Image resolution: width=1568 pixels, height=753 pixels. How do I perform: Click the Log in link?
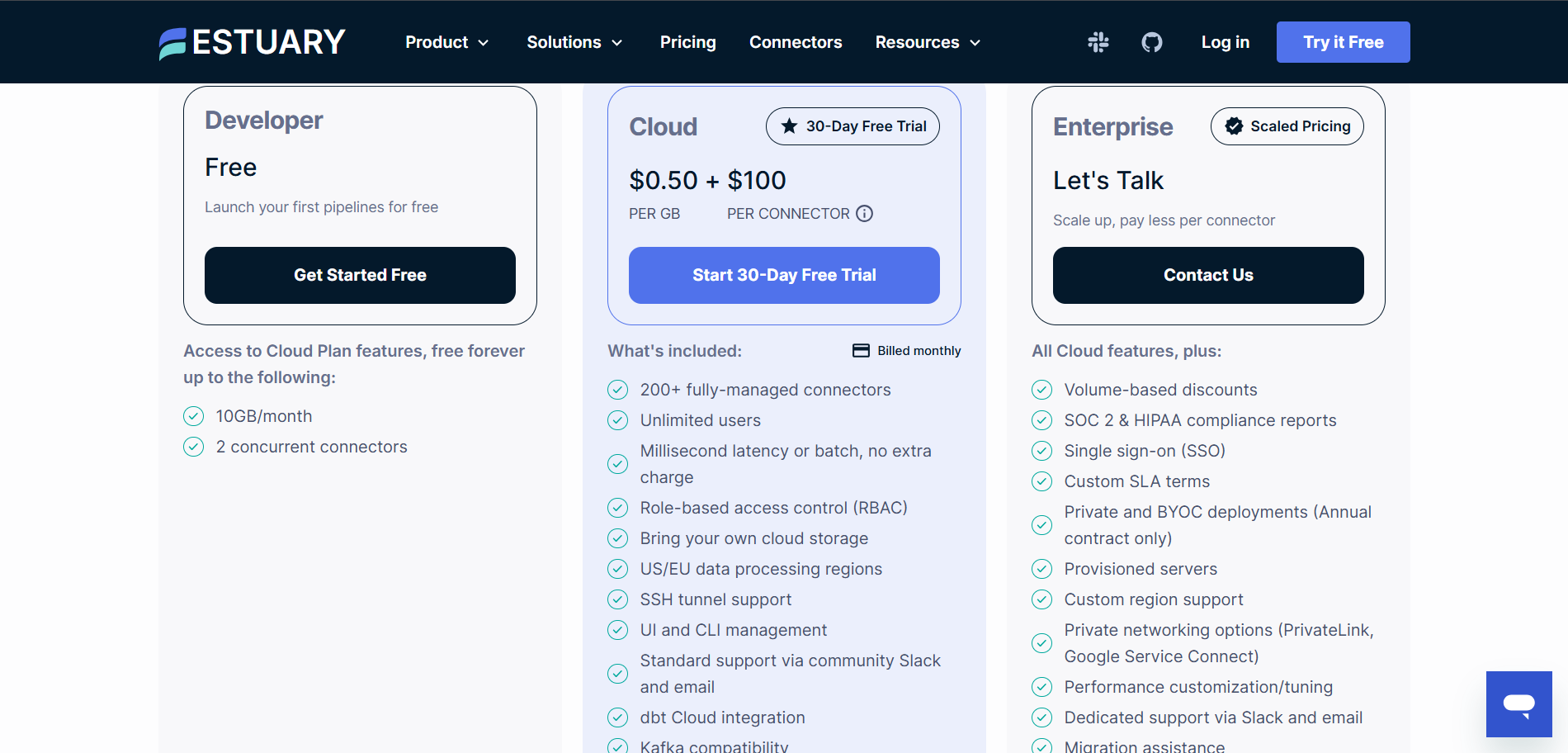tap(1226, 42)
